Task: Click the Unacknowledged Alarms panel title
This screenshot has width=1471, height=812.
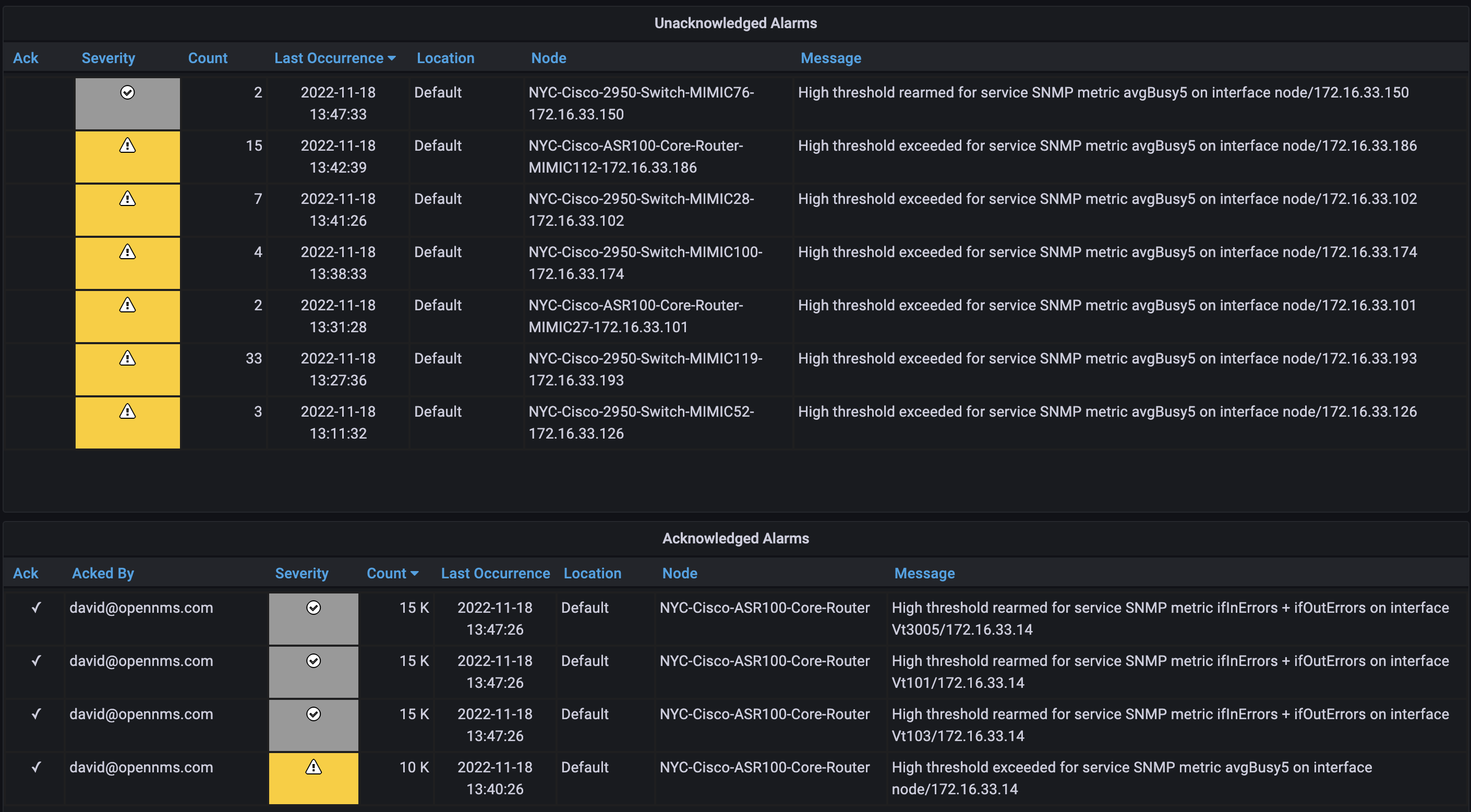Action: [x=735, y=23]
